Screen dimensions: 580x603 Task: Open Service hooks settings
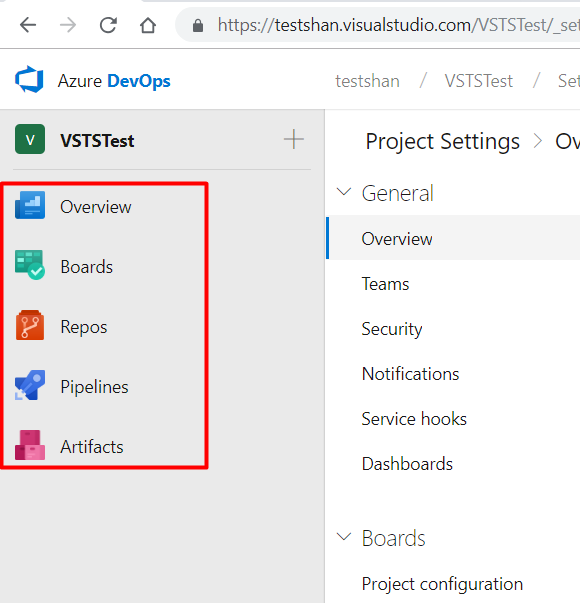[414, 419]
